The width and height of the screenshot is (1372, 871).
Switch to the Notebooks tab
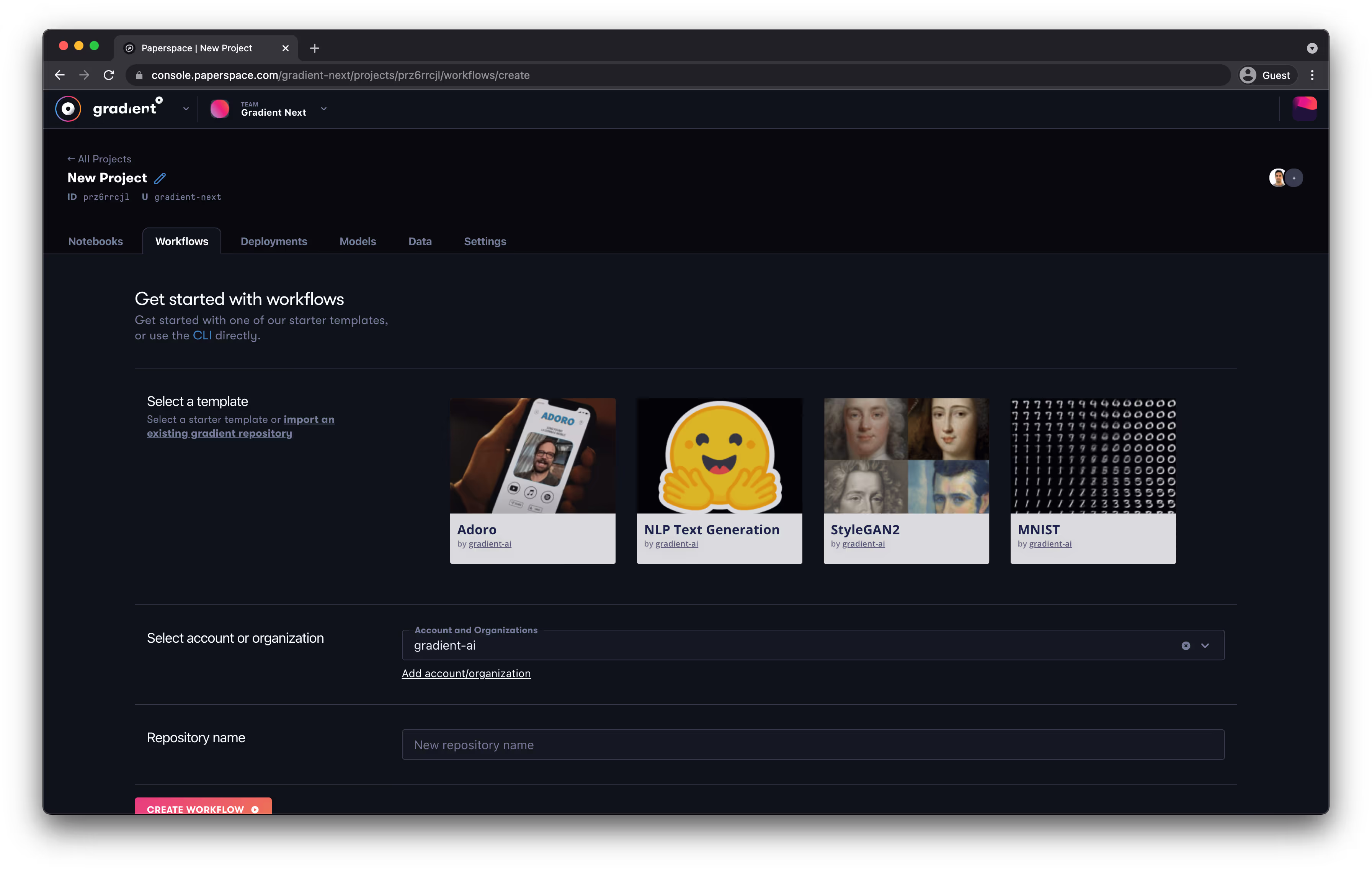click(x=95, y=241)
